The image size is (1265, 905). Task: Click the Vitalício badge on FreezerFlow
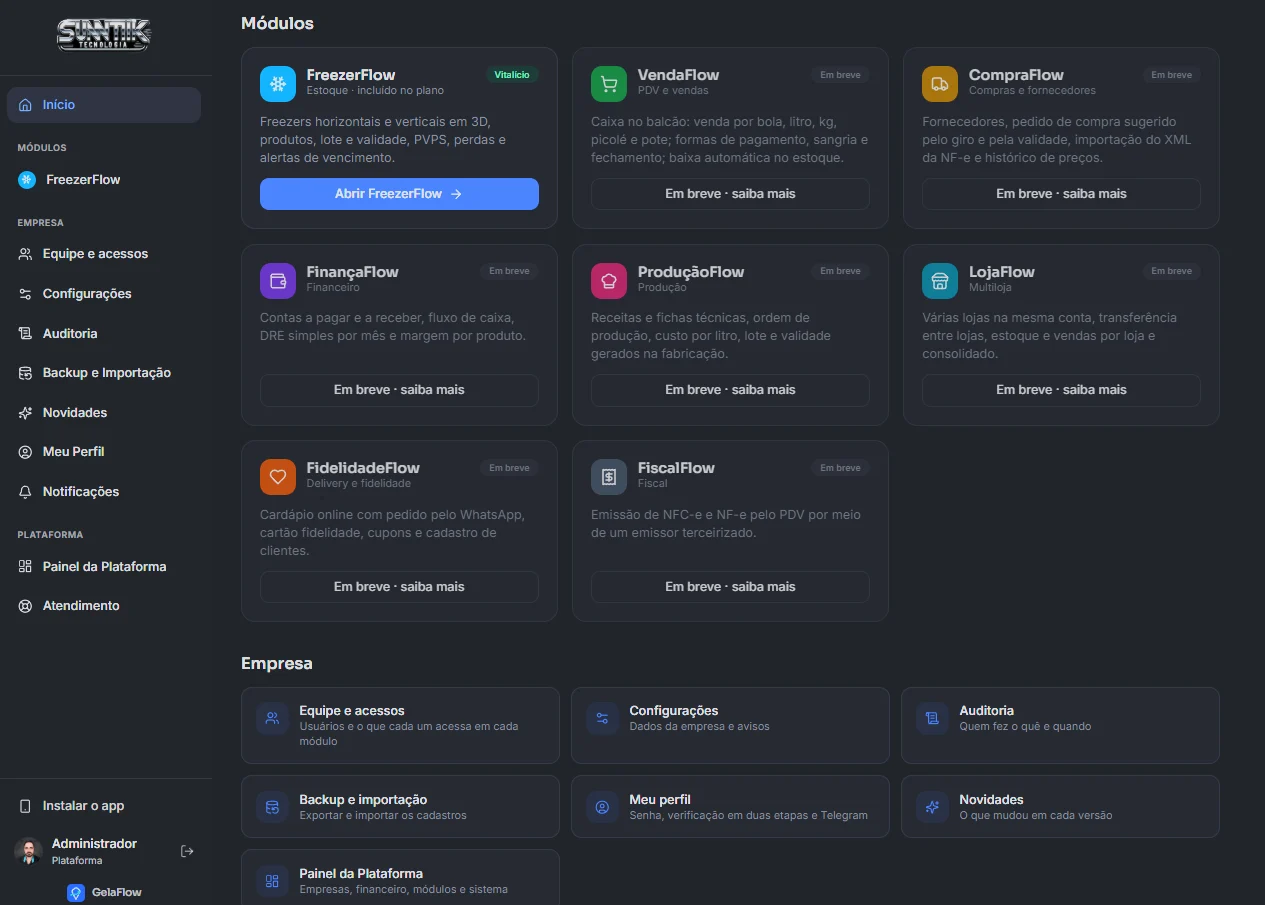(512, 75)
